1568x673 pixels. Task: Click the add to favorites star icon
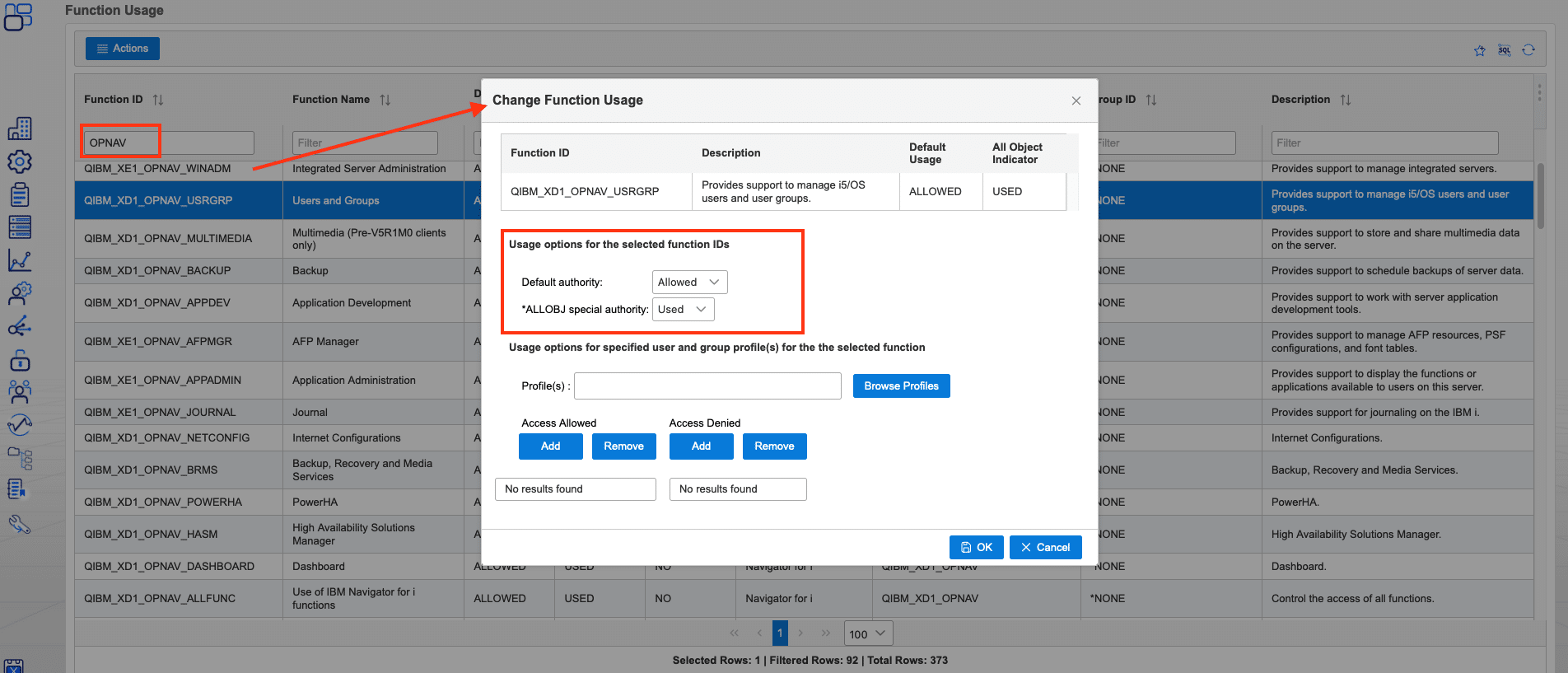[x=1479, y=51]
